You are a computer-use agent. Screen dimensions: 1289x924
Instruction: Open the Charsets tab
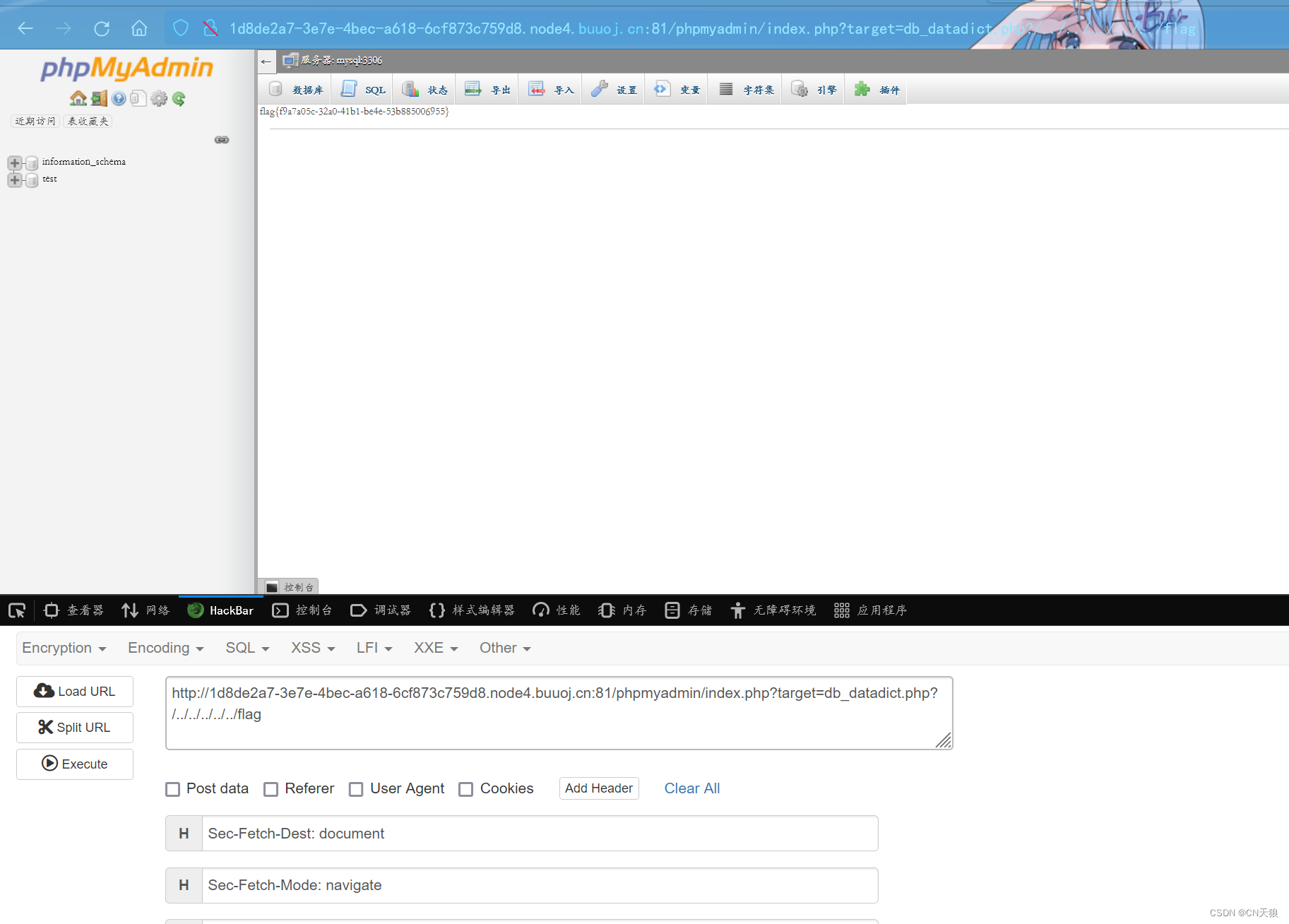pos(745,90)
